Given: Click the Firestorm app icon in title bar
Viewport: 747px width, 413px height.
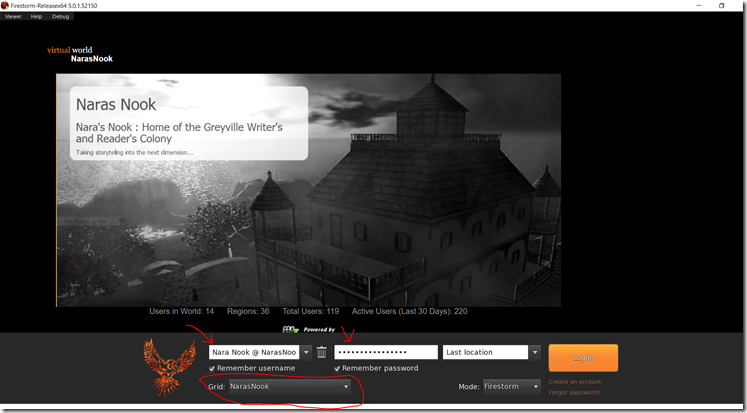Looking at the screenshot, I should point(5,5).
